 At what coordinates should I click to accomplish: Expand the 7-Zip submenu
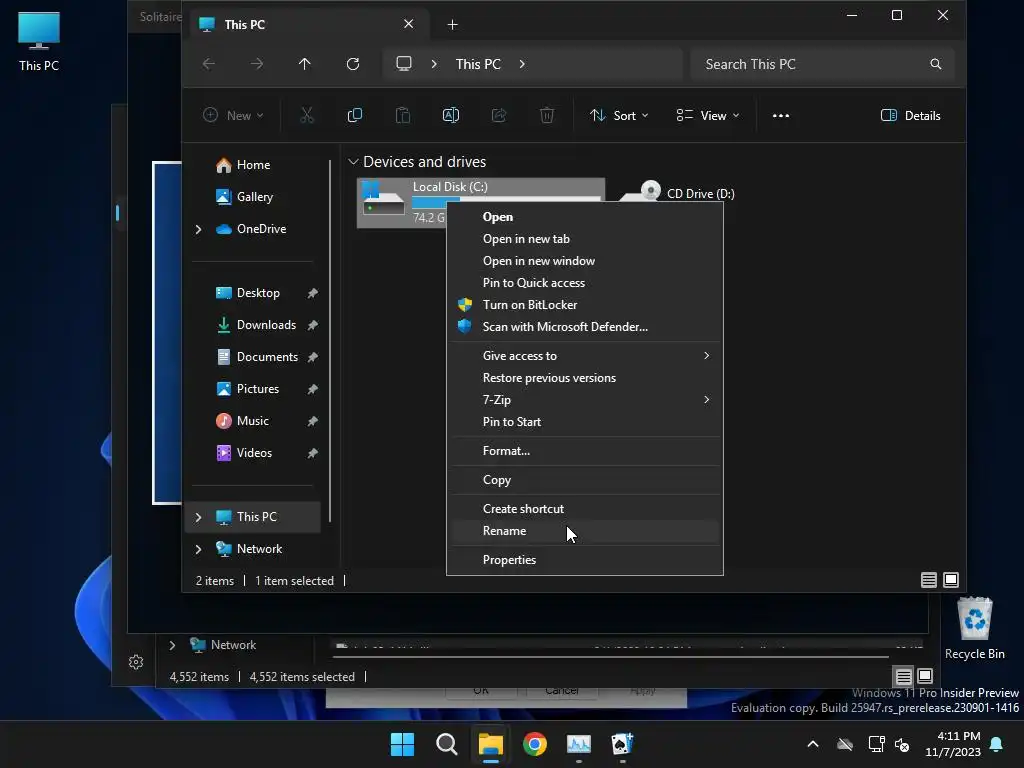click(707, 400)
